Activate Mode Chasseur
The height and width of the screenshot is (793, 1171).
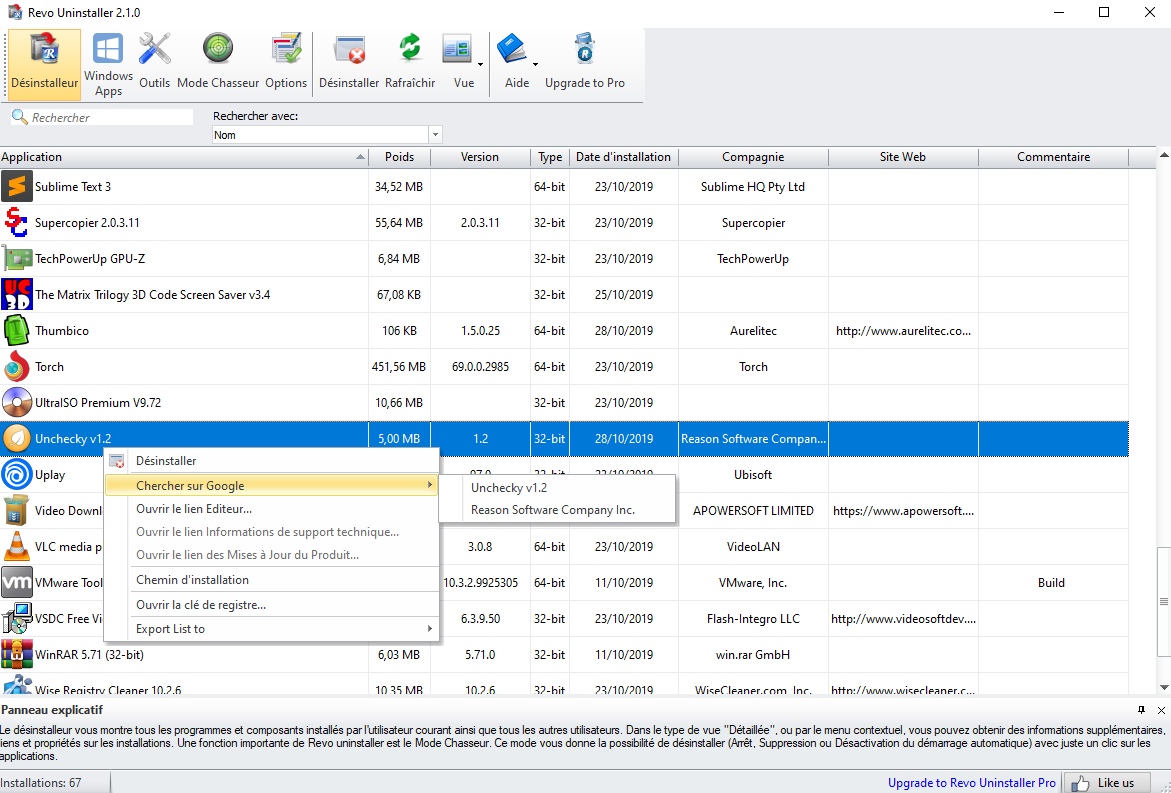tap(218, 63)
